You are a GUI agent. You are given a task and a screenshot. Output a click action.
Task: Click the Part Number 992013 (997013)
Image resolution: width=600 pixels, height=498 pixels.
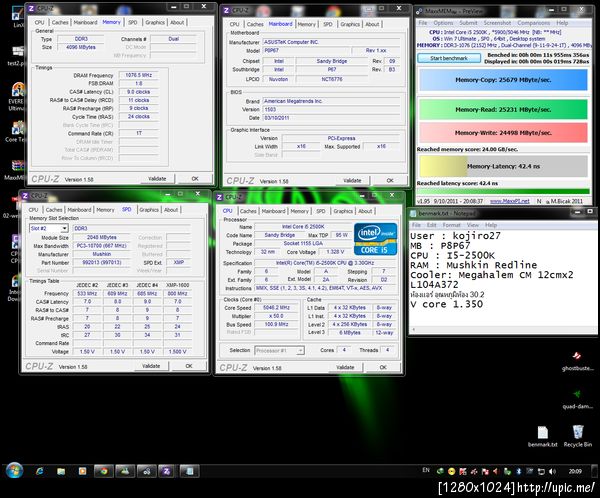101,263
